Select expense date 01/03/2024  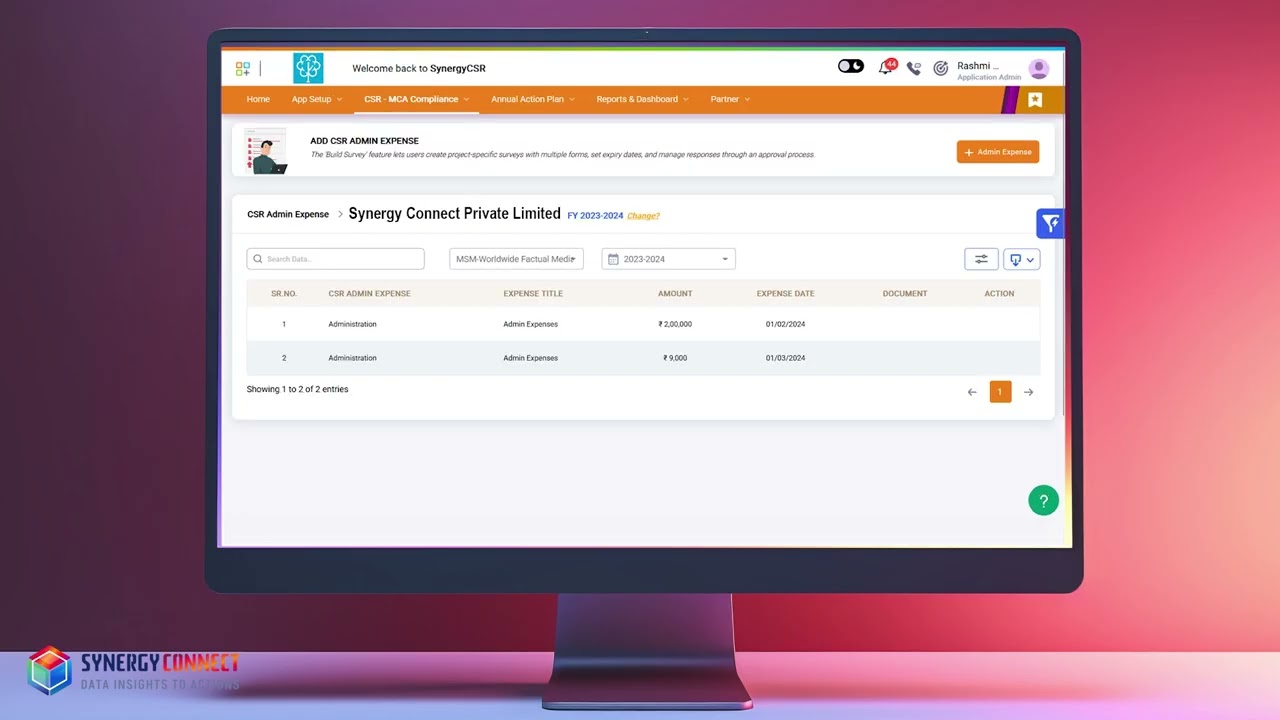tap(785, 358)
